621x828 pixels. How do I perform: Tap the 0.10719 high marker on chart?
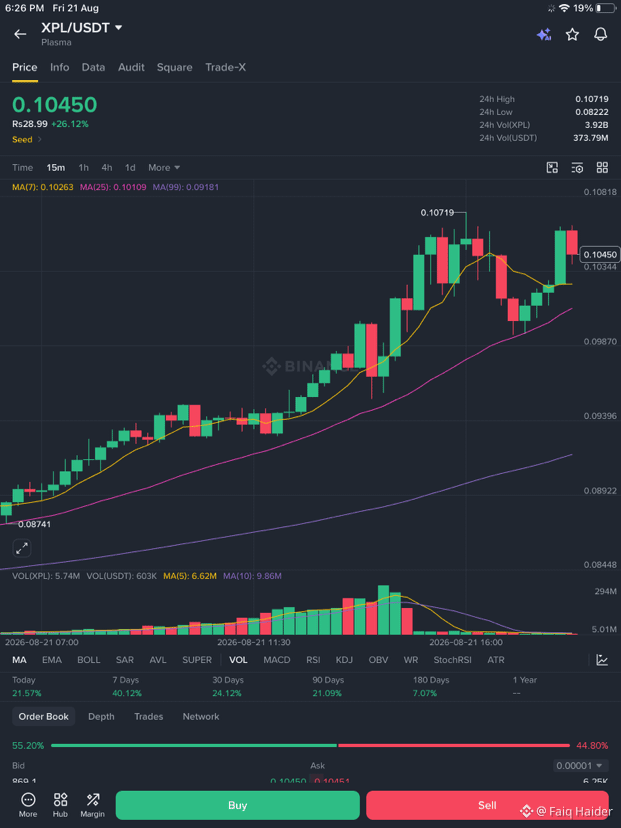point(437,213)
